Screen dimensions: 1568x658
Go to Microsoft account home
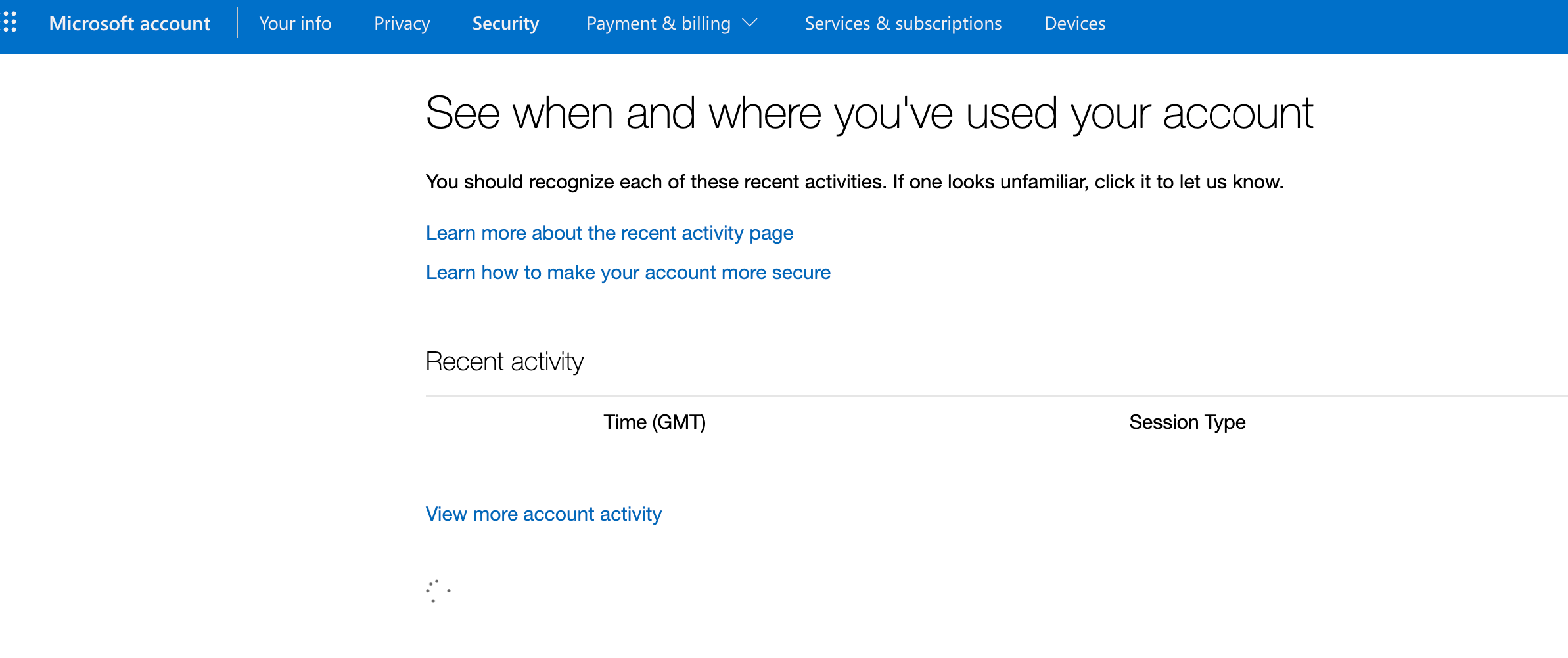coord(129,24)
